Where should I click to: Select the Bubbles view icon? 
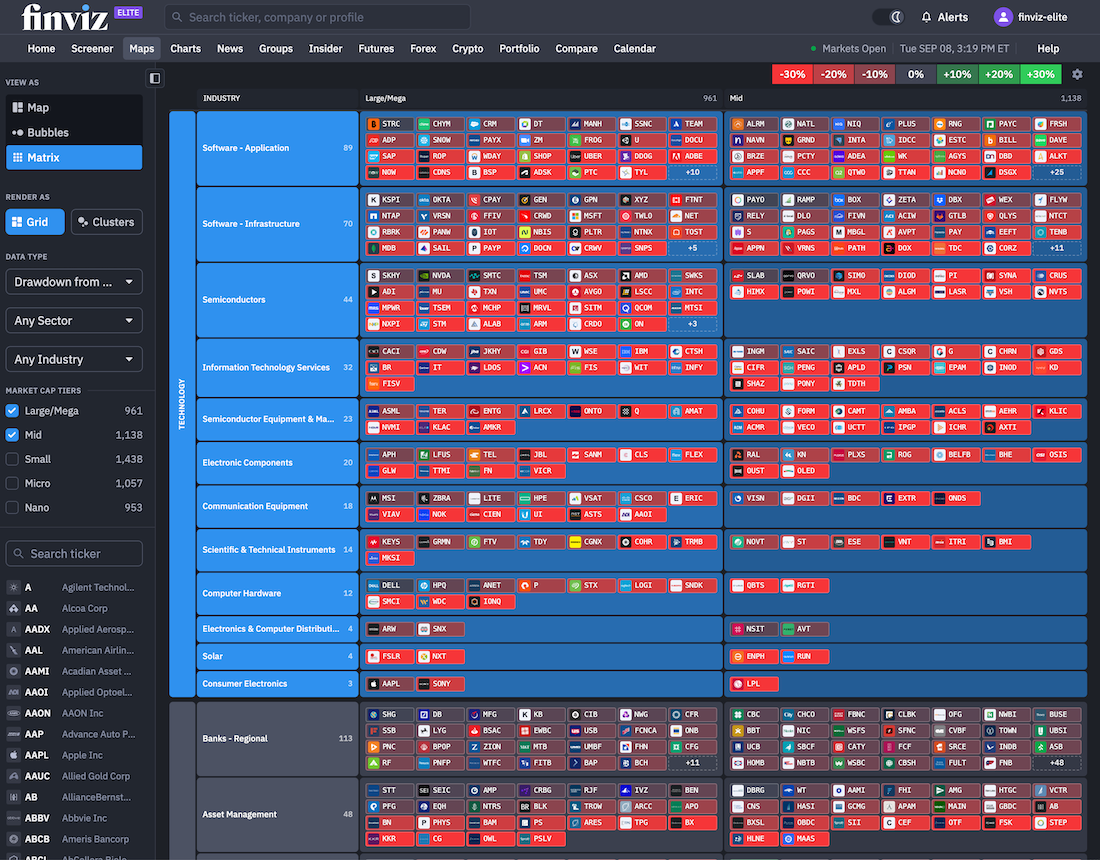pyautogui.click(x=18, y=133)
